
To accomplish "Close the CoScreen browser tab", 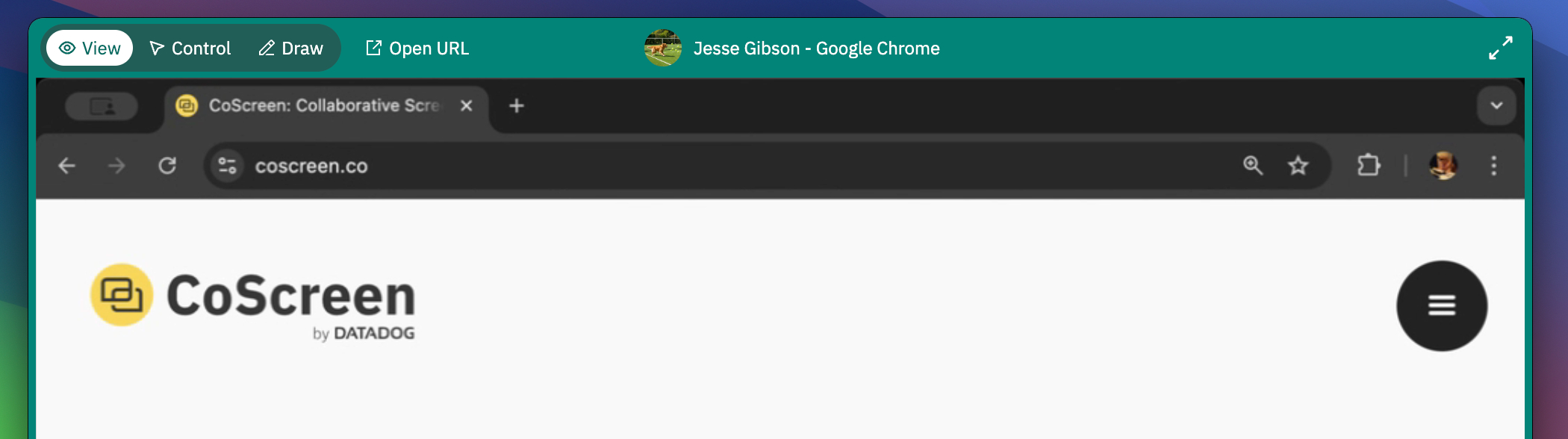I will pos(467,106).
